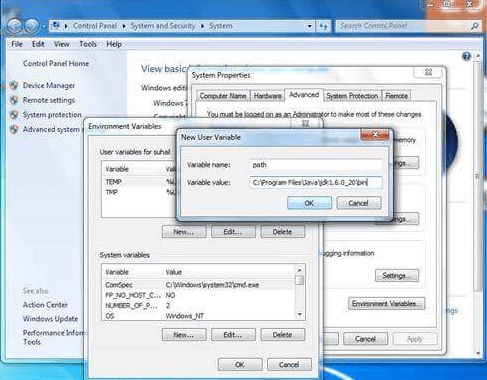
Task: Expand the recent pages arrow beside navigation buttons
Action: (x=43, y=26)
